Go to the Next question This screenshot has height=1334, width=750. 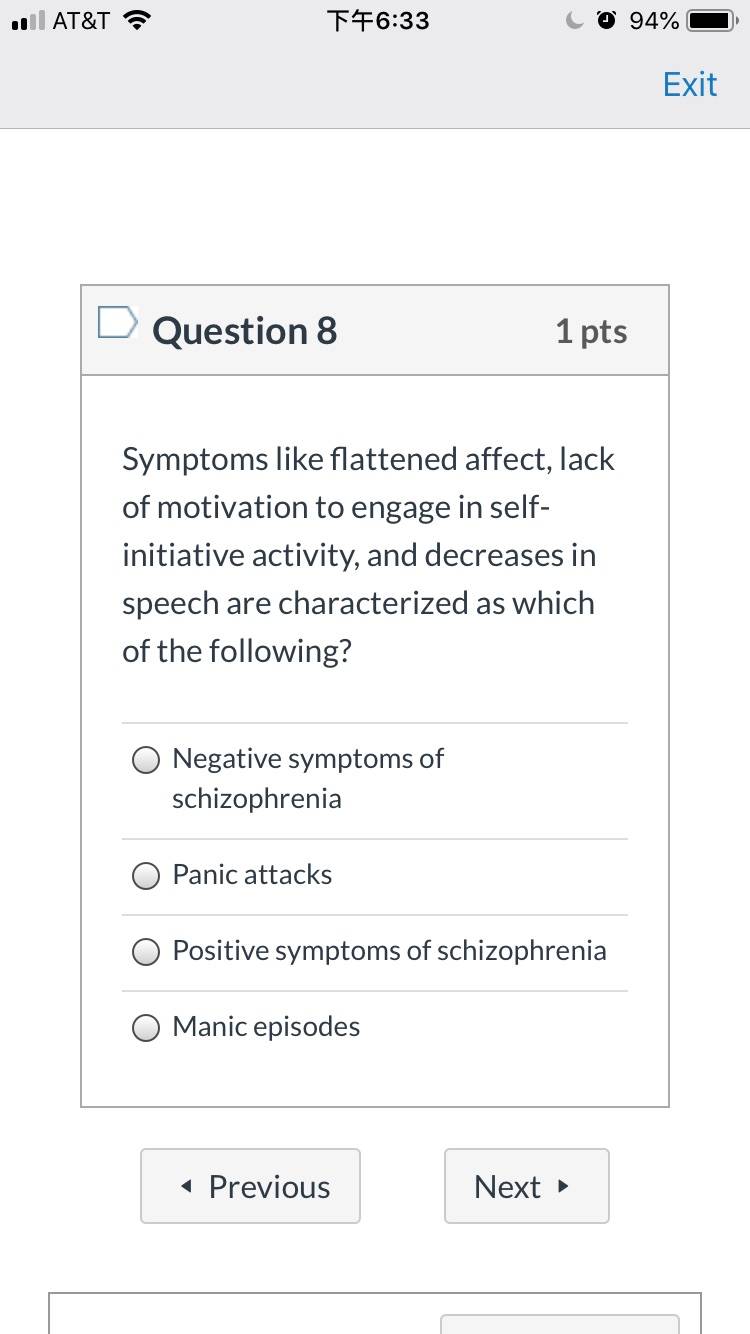527,1186
